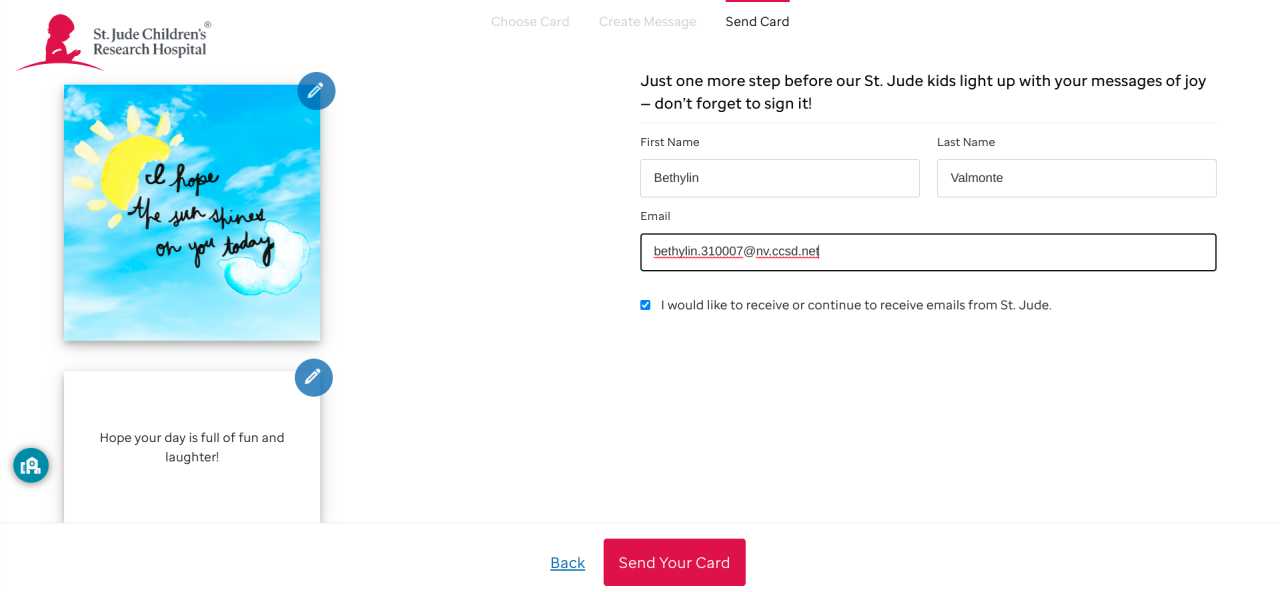Click the First Name field containing Bethylin
Screen dimensions: 1280x592
point(779,178)
